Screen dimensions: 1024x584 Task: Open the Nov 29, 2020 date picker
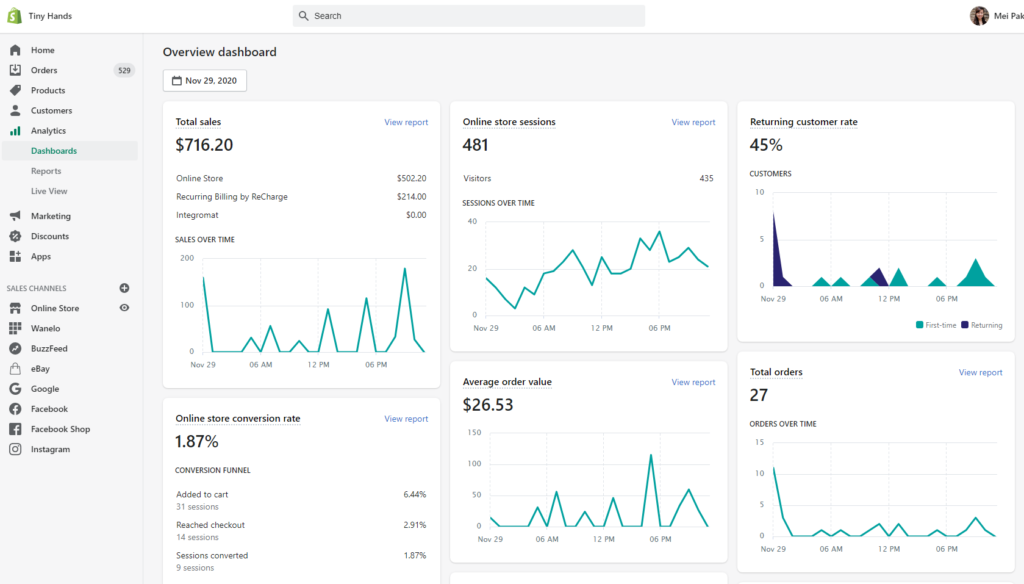point(205,80)
